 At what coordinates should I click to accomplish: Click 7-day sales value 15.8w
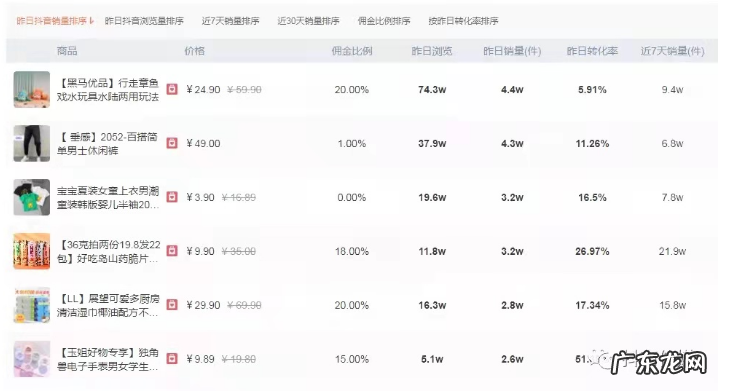coord(672,305)
